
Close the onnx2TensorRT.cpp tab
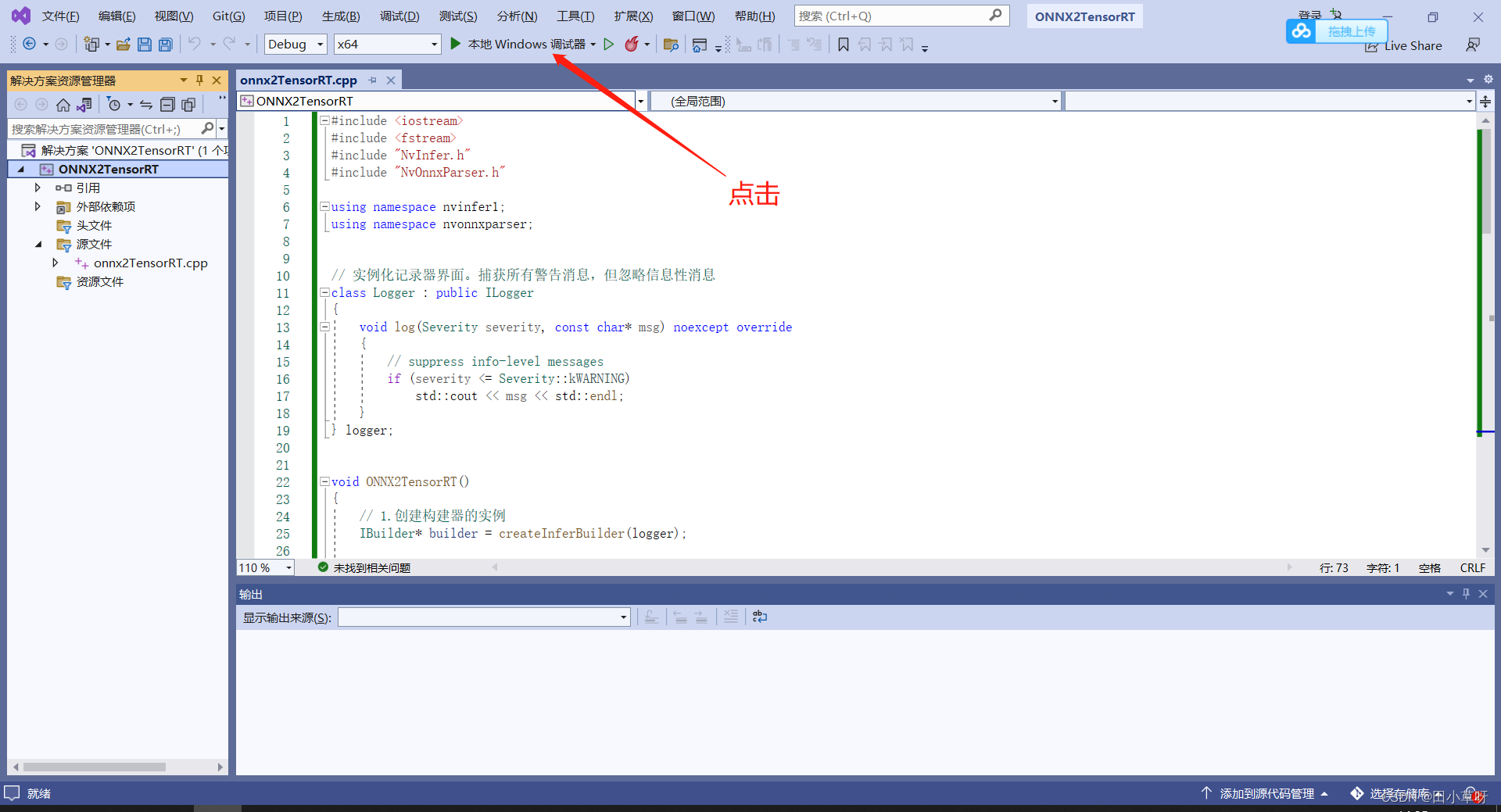pos(391,80)
